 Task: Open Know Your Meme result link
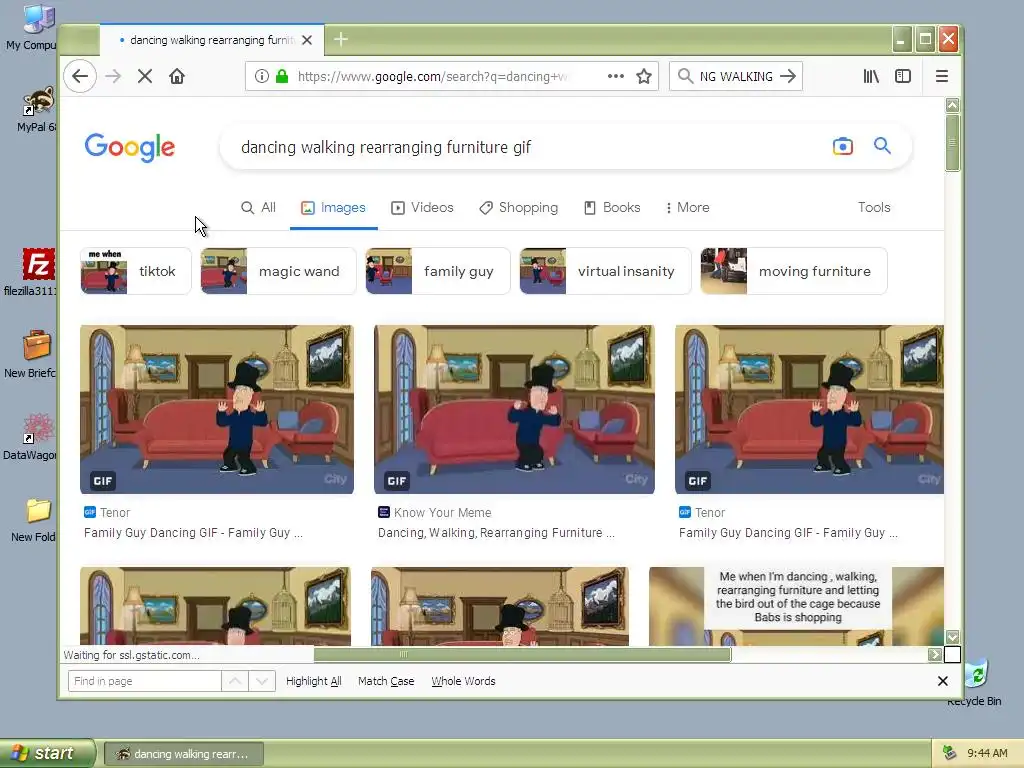pyautogui.click(x=496, y=533)
